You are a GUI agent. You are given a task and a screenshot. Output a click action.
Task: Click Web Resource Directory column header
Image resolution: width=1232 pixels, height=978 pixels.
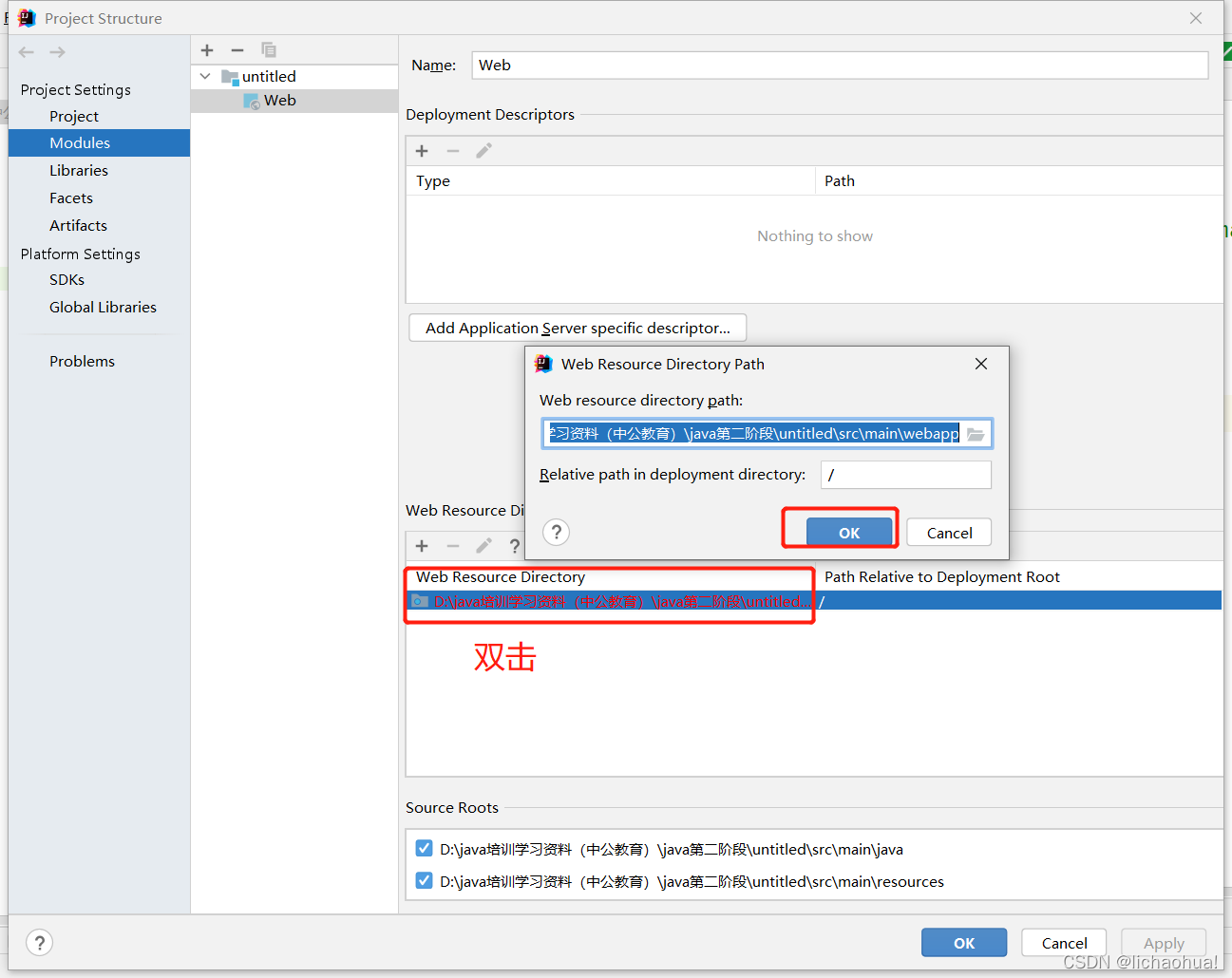(x=501, y=576)
